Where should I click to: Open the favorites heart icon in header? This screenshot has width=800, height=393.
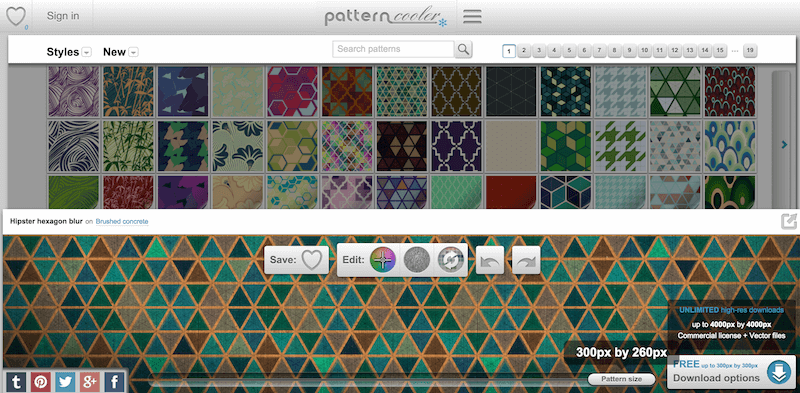click(15, 16)
